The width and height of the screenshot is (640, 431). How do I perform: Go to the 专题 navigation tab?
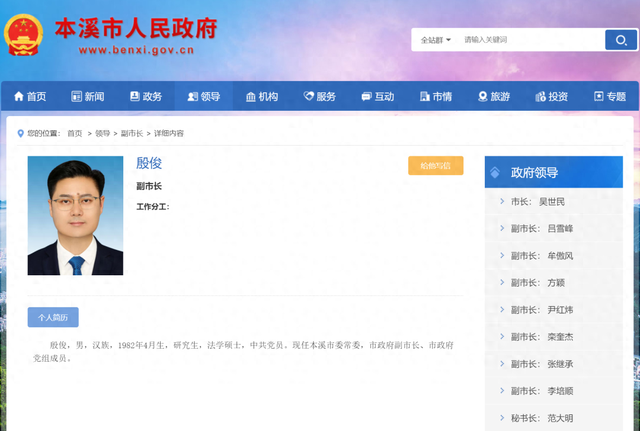tap(609, 97)
